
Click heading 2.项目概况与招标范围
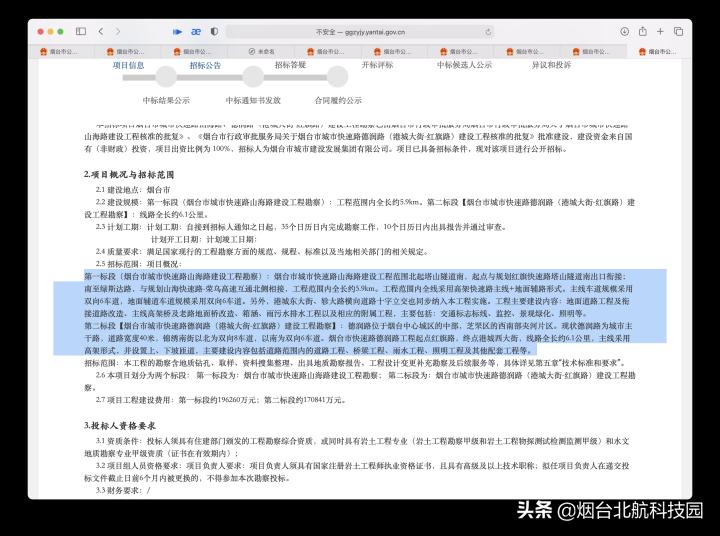click(x=129, y=175)
